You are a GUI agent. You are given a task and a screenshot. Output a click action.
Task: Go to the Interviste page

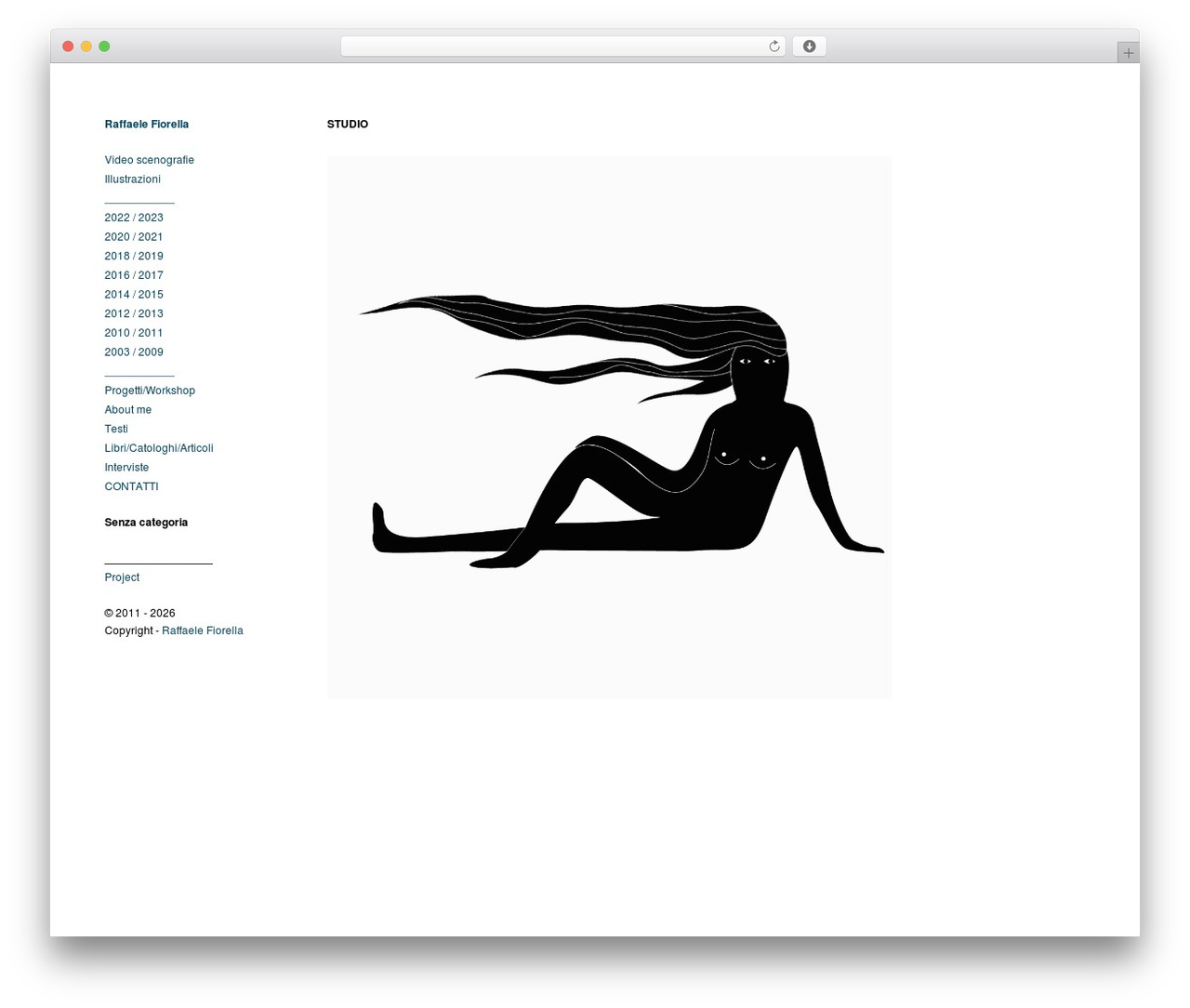tap(126, 468)
